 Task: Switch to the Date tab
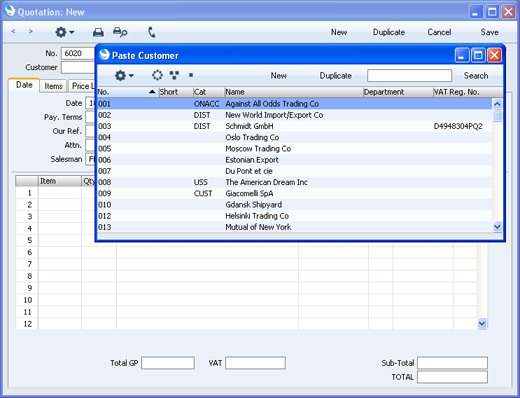click(x=24, y=85)
